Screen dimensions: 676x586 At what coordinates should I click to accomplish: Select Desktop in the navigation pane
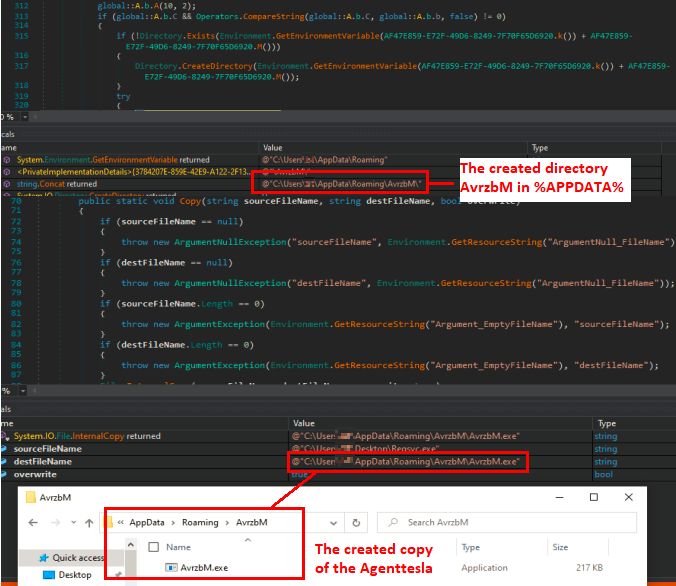pos(75,575)
